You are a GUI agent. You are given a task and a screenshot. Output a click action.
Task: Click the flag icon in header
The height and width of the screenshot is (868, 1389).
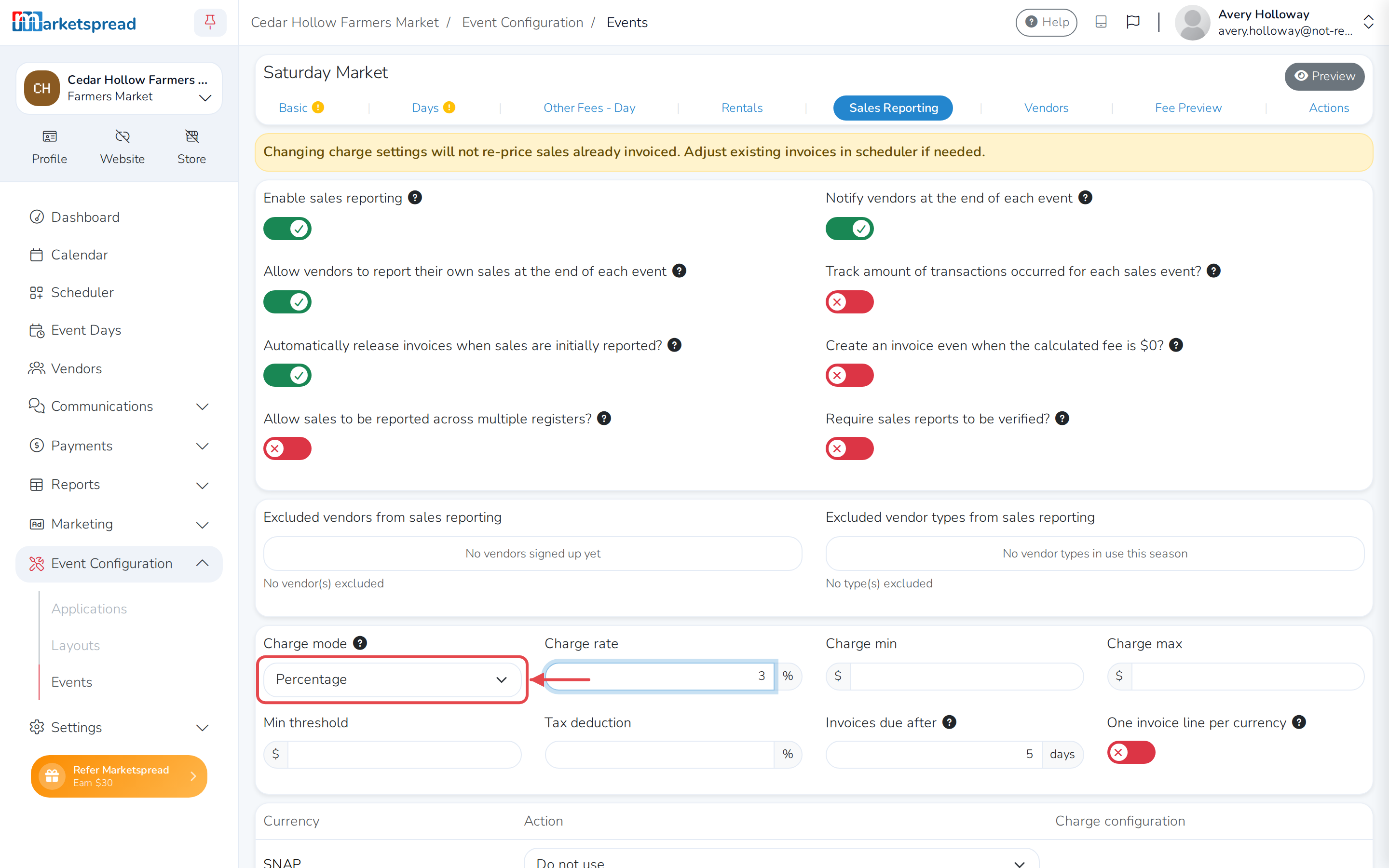(1133, 22)
